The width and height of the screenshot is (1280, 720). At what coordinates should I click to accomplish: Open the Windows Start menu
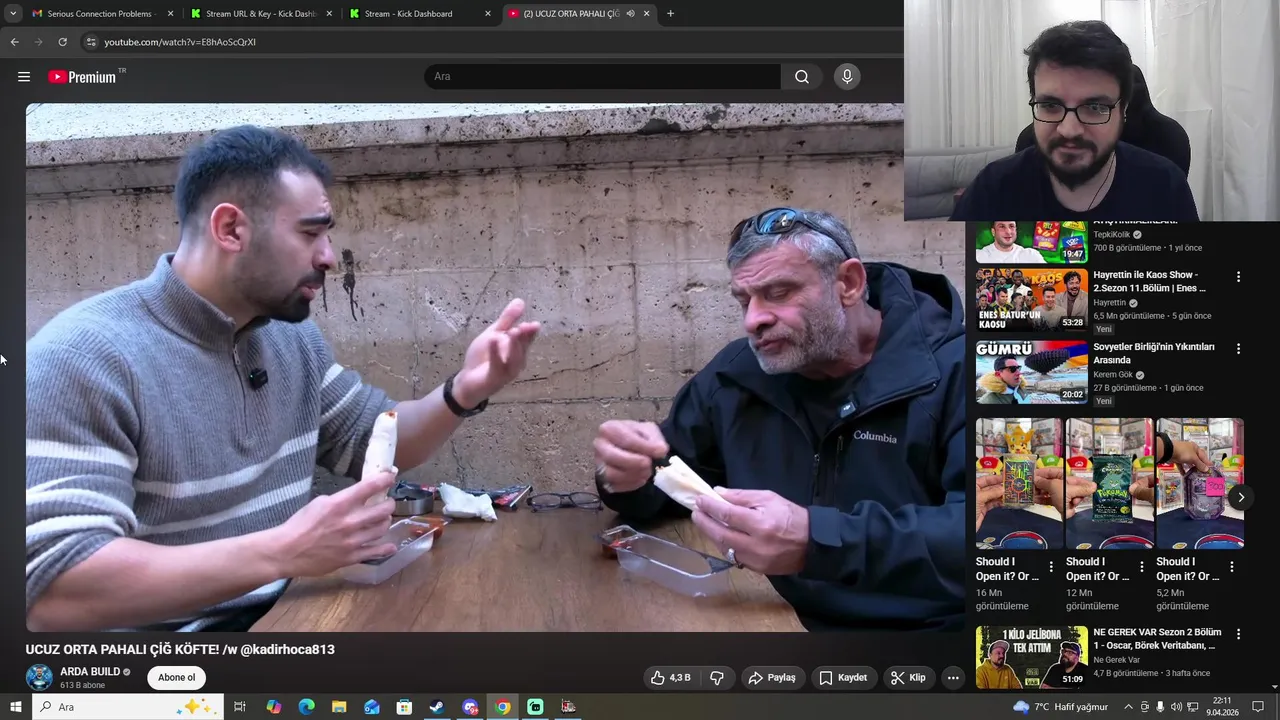(x=15, y=707)
